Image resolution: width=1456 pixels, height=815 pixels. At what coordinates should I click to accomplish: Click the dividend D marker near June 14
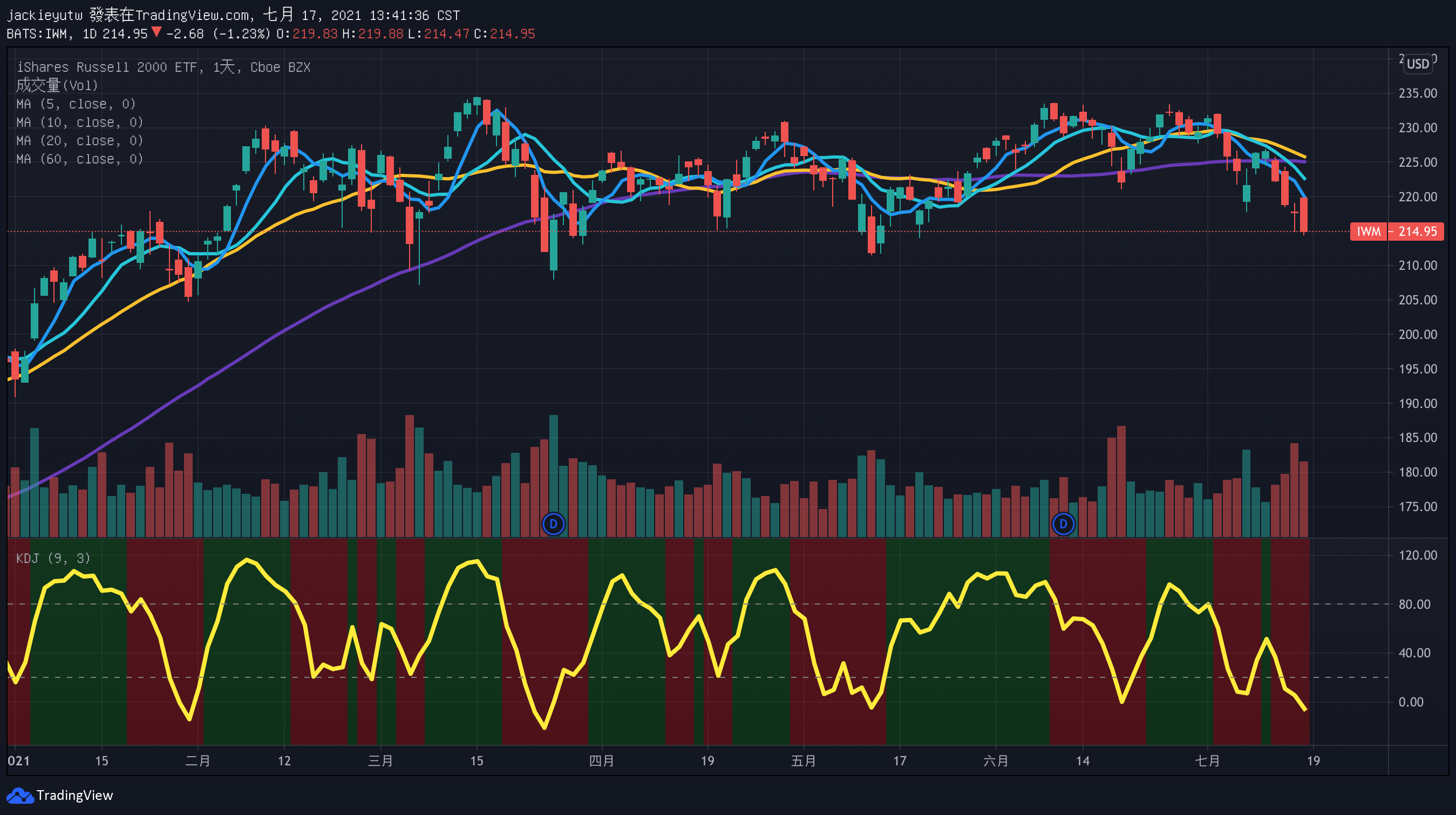coord(1063,524)
